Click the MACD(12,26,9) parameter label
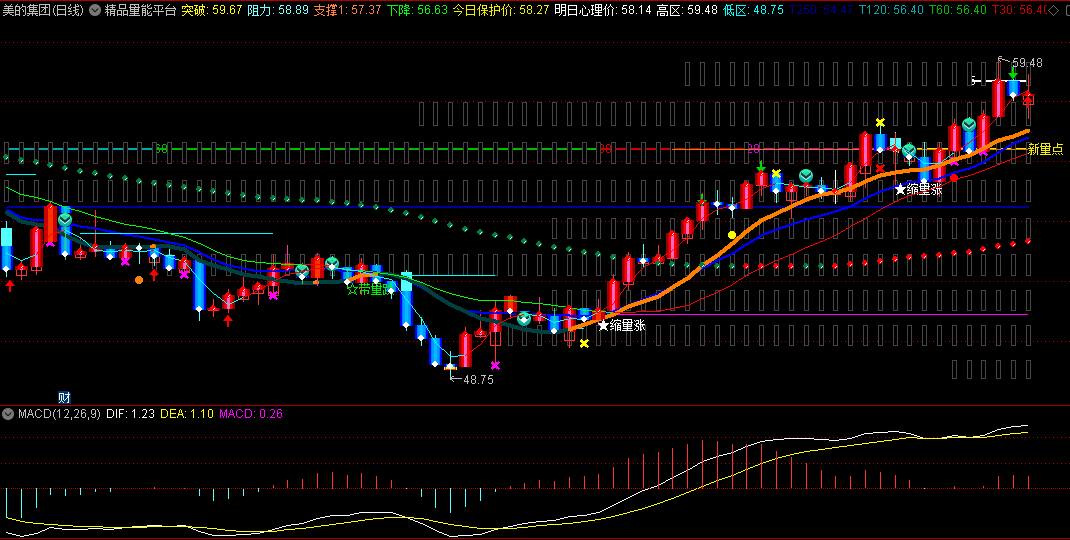 coord(59,414)
